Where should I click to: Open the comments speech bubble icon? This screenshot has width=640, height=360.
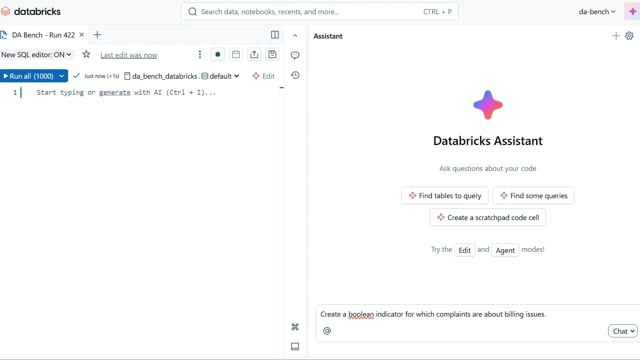pos(295,55)
